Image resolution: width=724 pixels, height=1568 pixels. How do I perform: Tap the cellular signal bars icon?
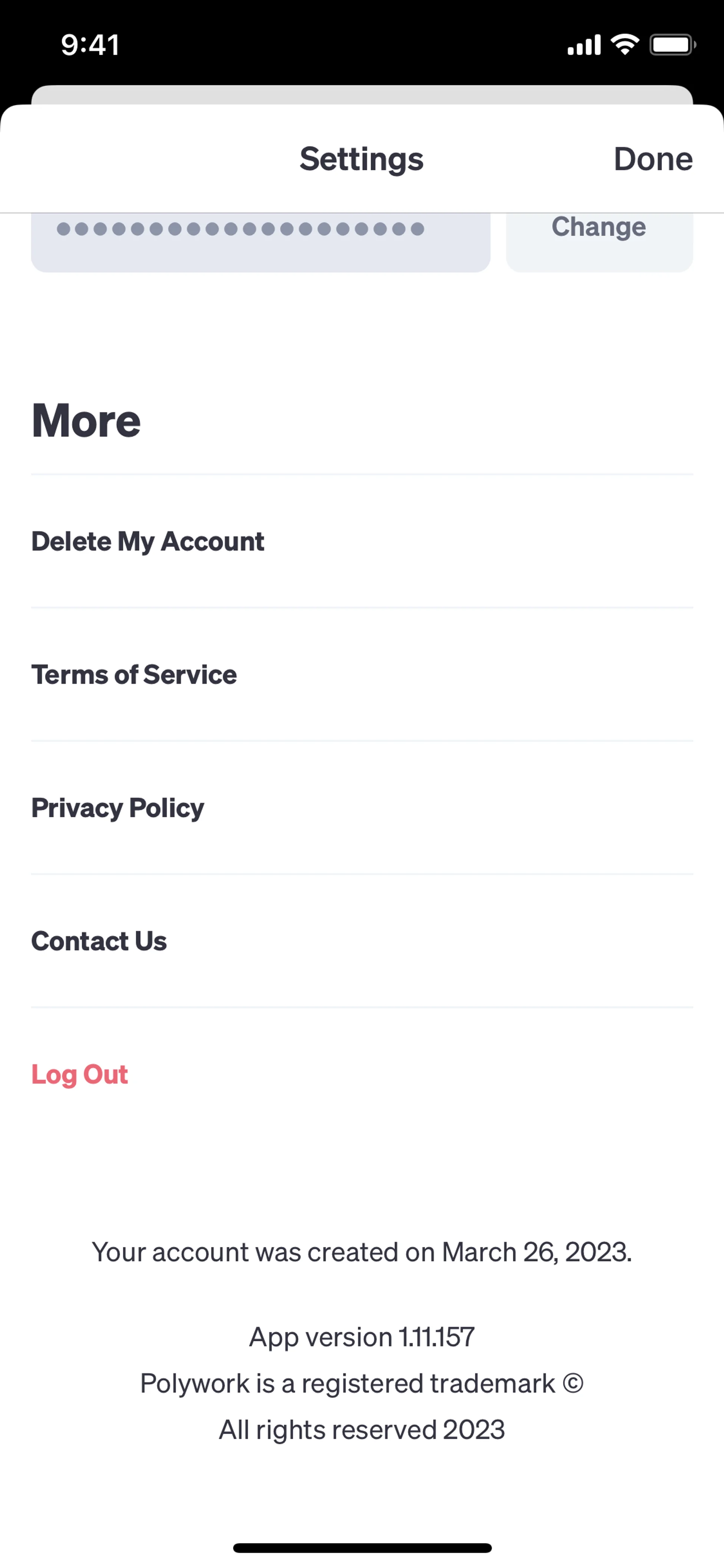click(583, 45)
